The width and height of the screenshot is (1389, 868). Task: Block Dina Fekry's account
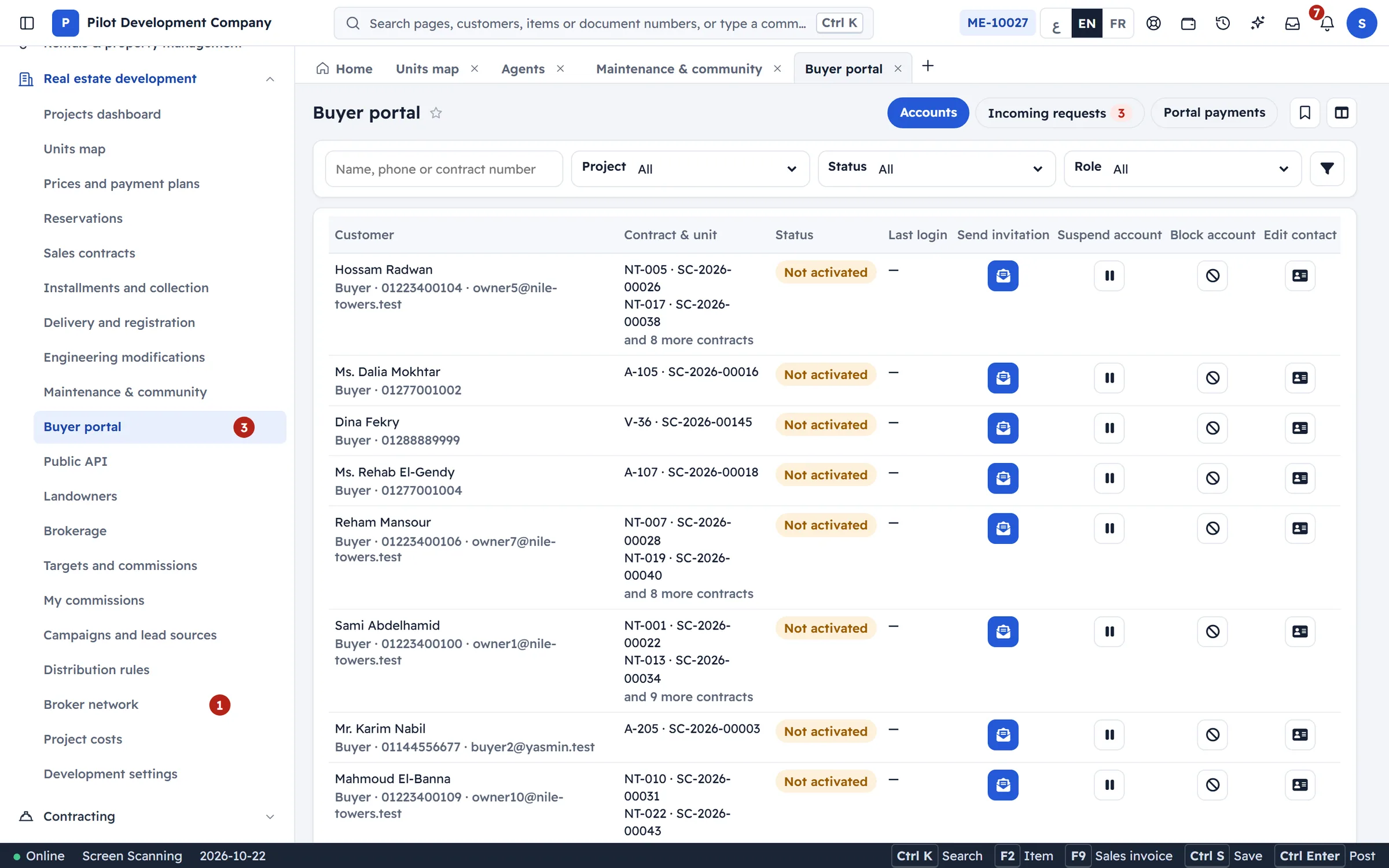coord(1212,428)
